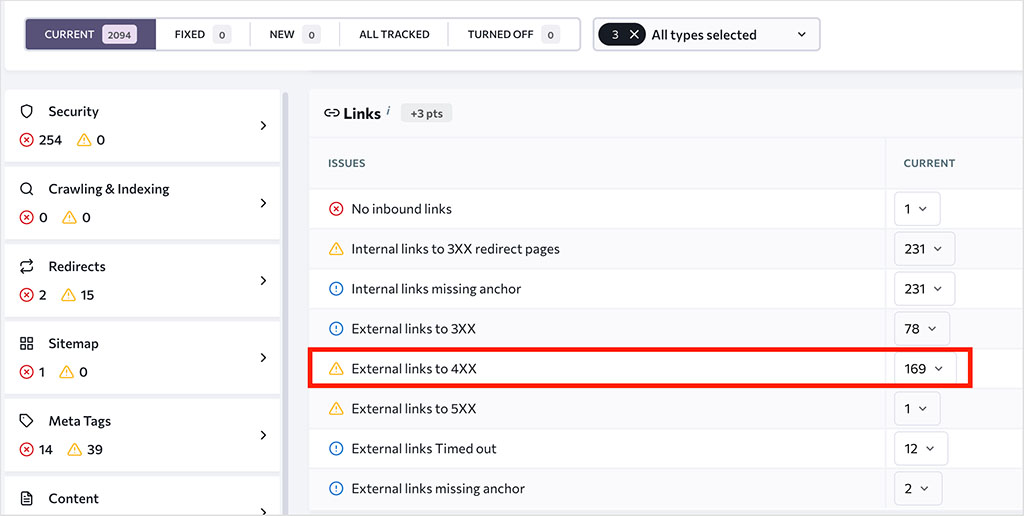
Task: Click the Redirects warning count 15 icon
Action: coord(69,295)
